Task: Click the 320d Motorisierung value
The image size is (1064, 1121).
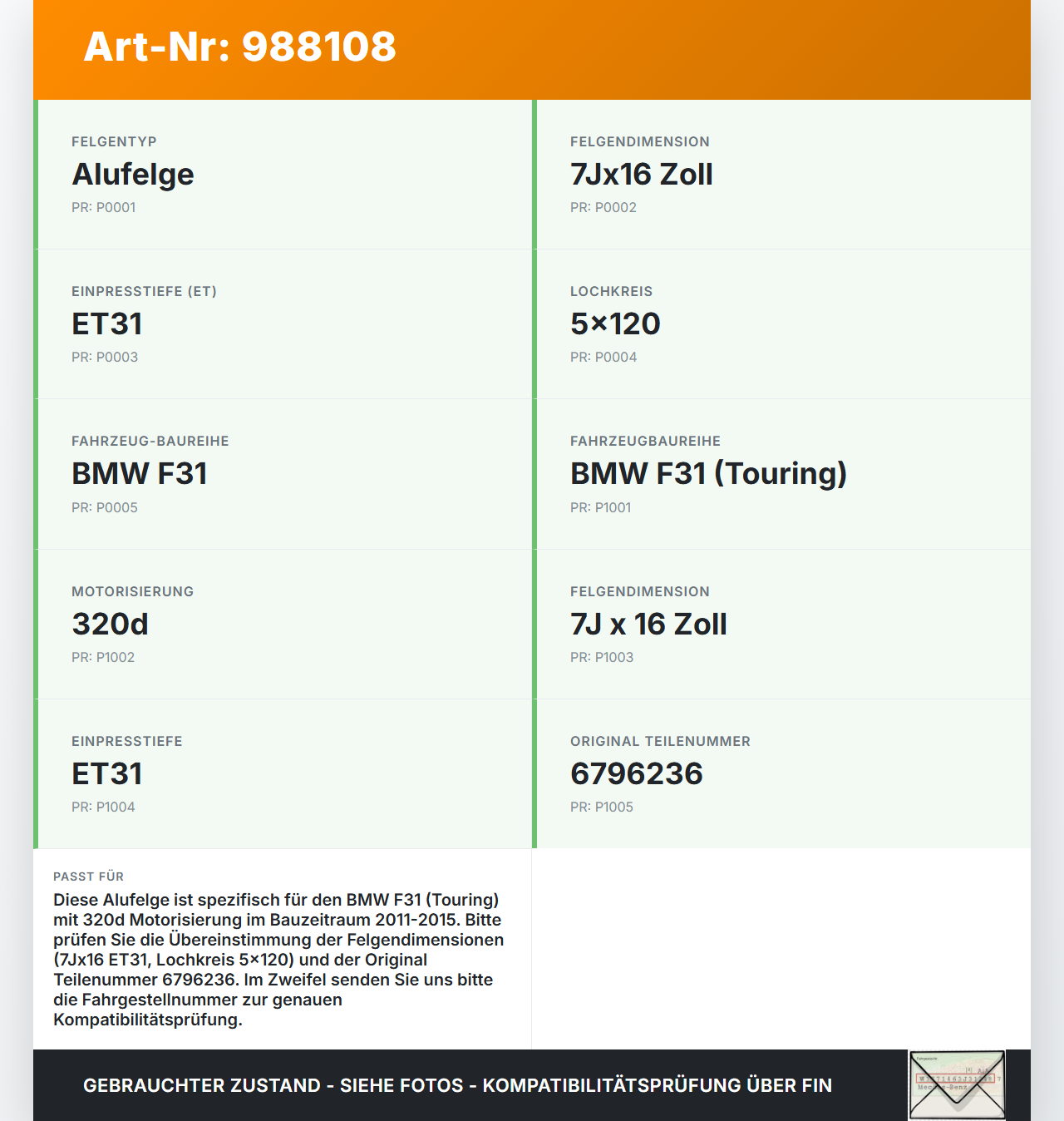Action: [x=111, y=625]
